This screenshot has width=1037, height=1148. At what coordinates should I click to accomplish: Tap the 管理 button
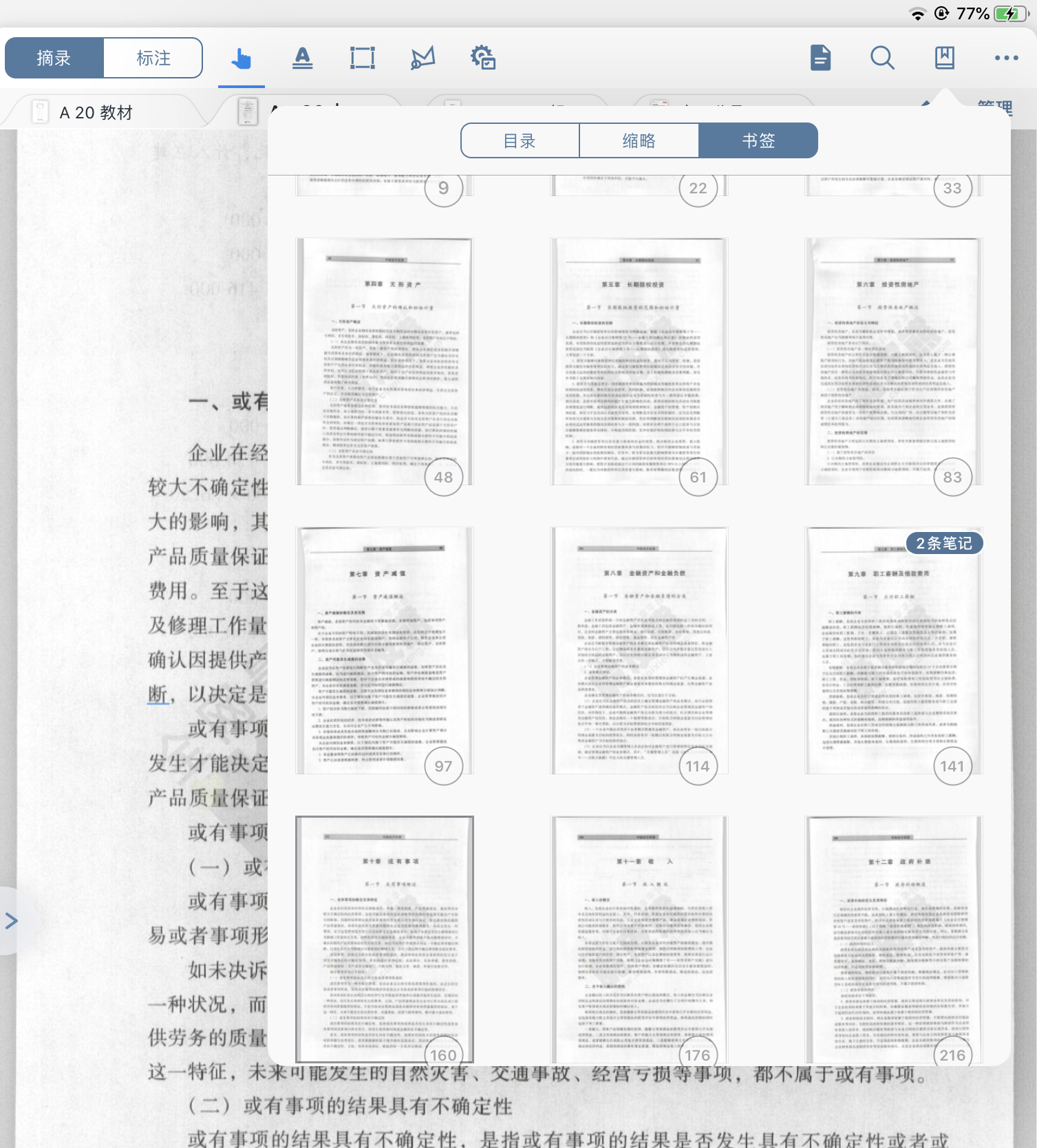pos(994,108)
